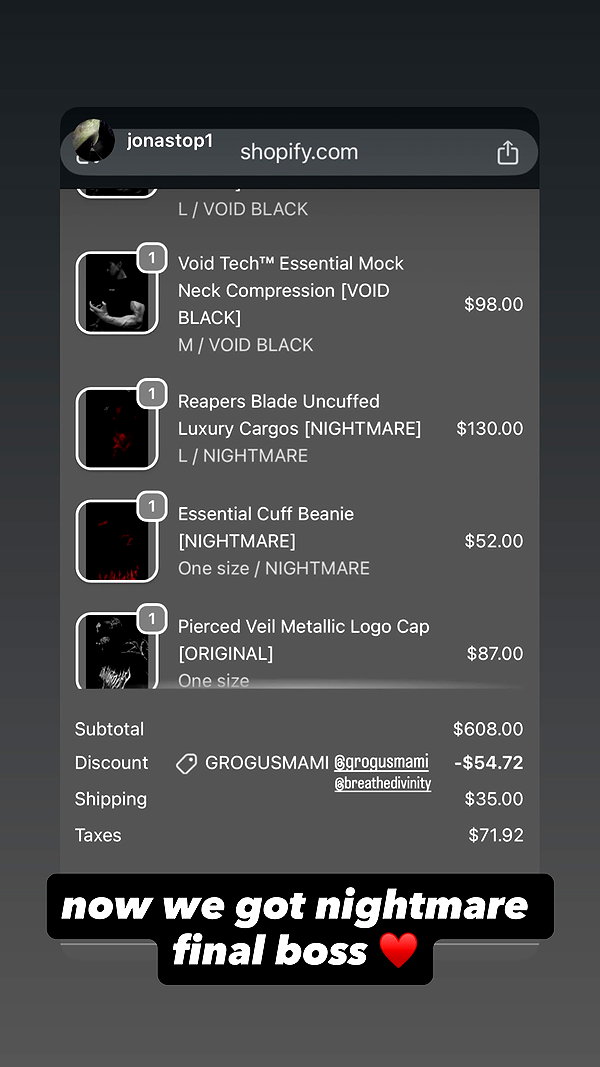Tap the quantity badge on the Cargos item
This screenshot has width=600, height=1067.
152,393
